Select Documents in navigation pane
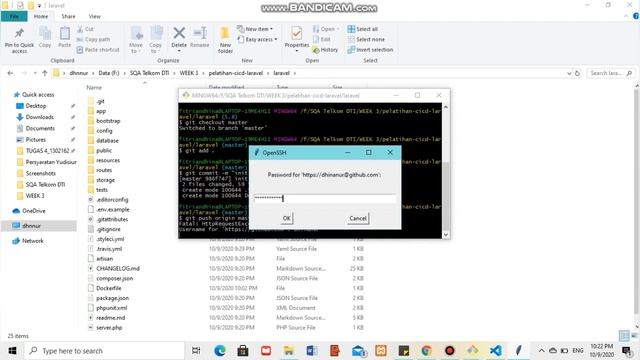Viewport: 640px width, 360px height. click(x=40, y=128)
